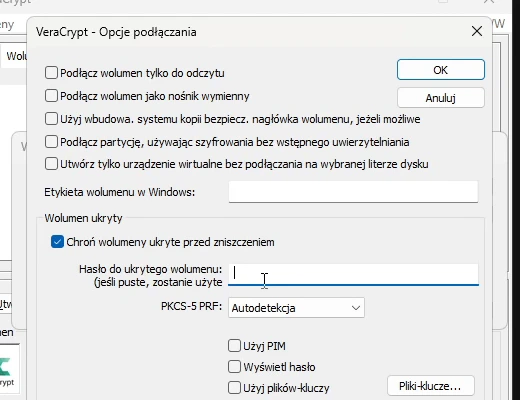Close the 'Opcje podłączania' dialog with X
This screenshot has height=400, width=520.
(477, 31)
